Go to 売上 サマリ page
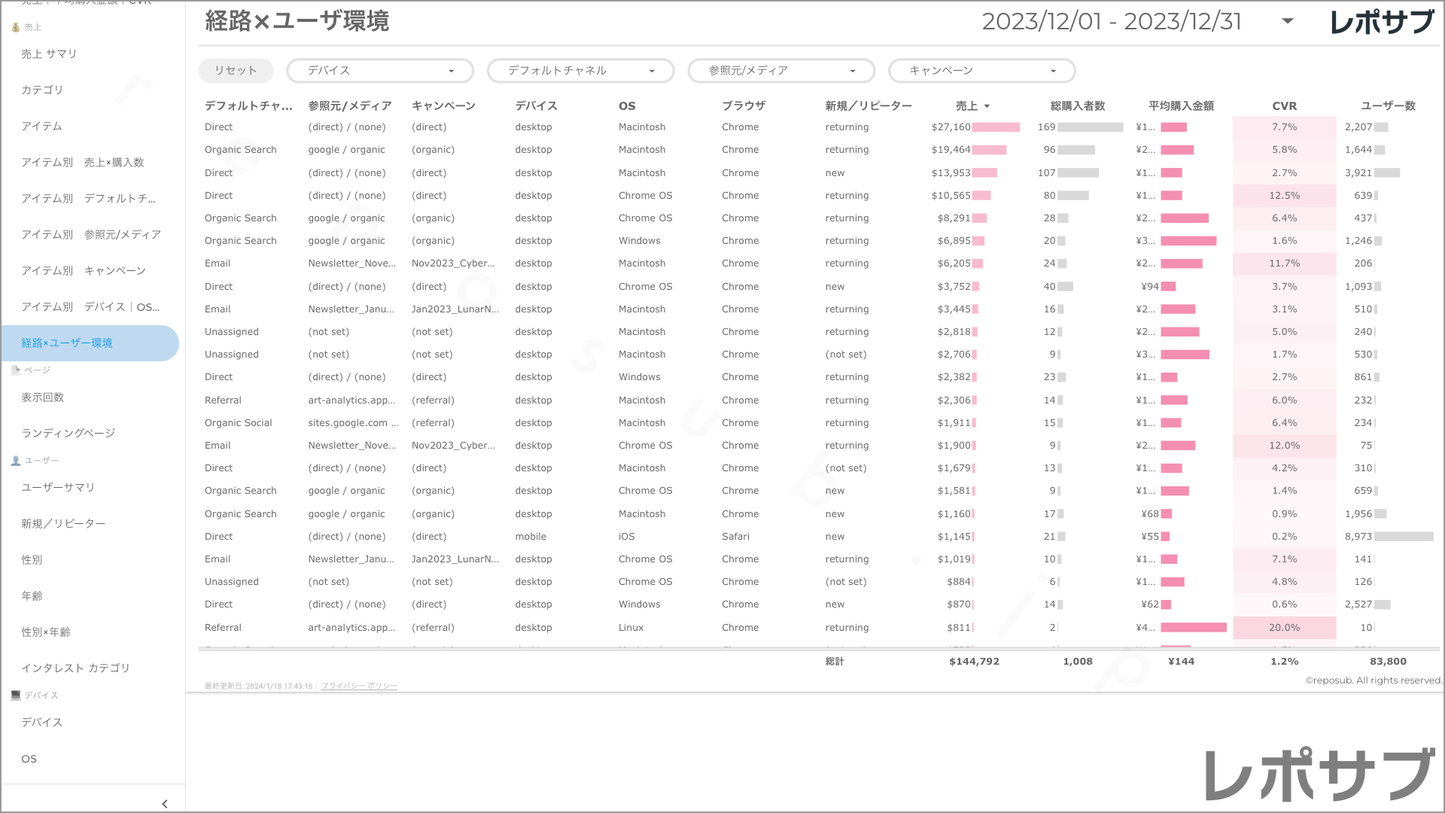 click(x=49, y=54)
